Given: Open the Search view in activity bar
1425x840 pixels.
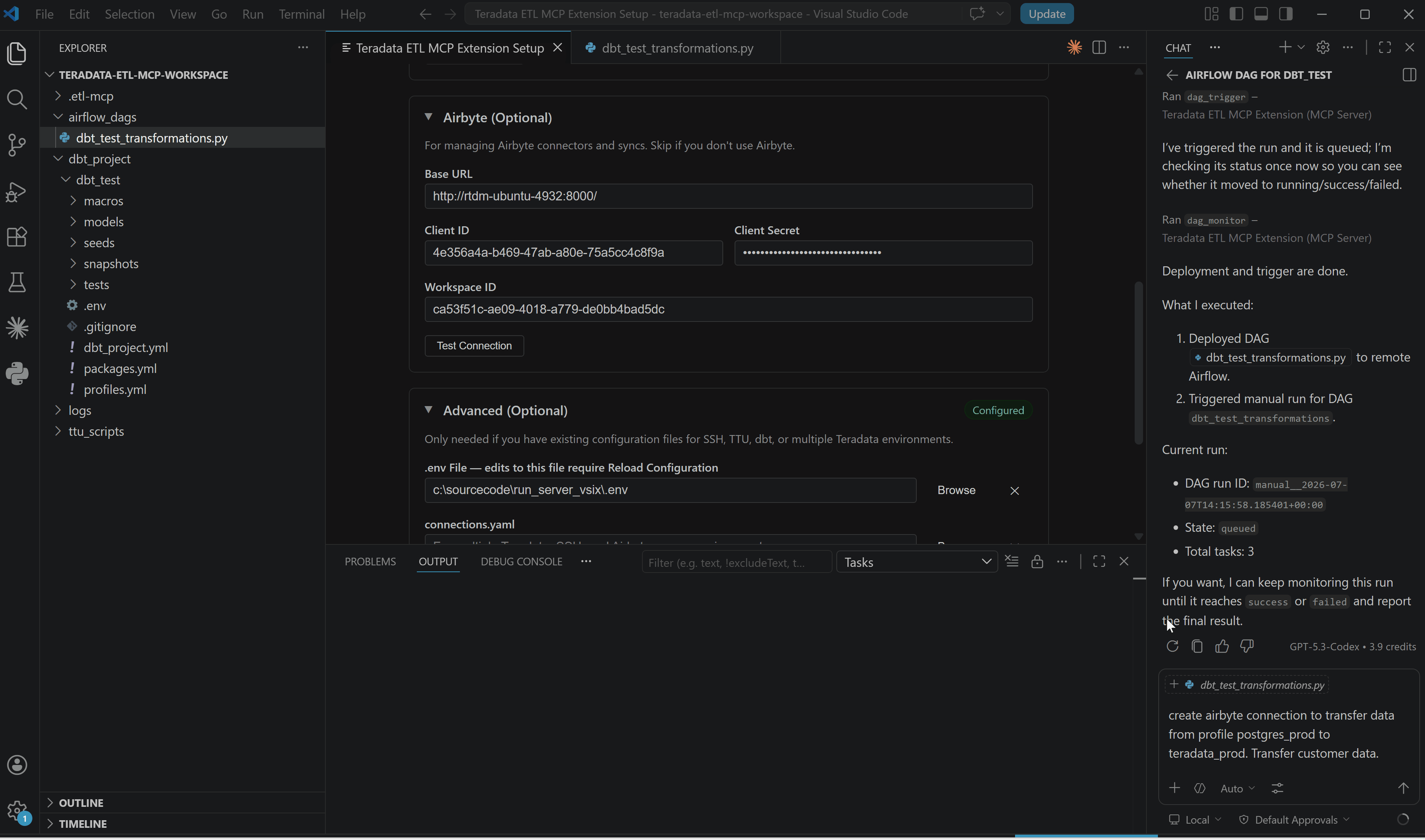Looking at the screenshot, I should pos(17,100).
